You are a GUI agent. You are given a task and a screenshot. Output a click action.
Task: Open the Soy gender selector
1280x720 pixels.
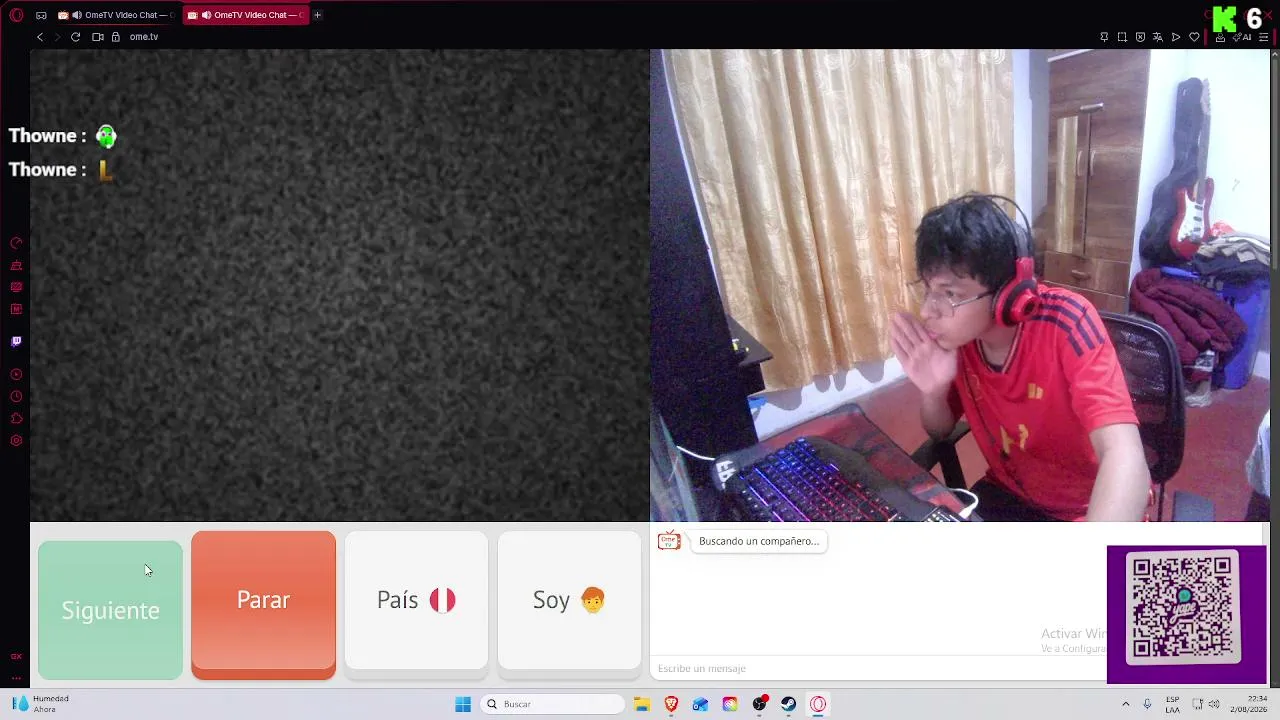click(569, 600)
